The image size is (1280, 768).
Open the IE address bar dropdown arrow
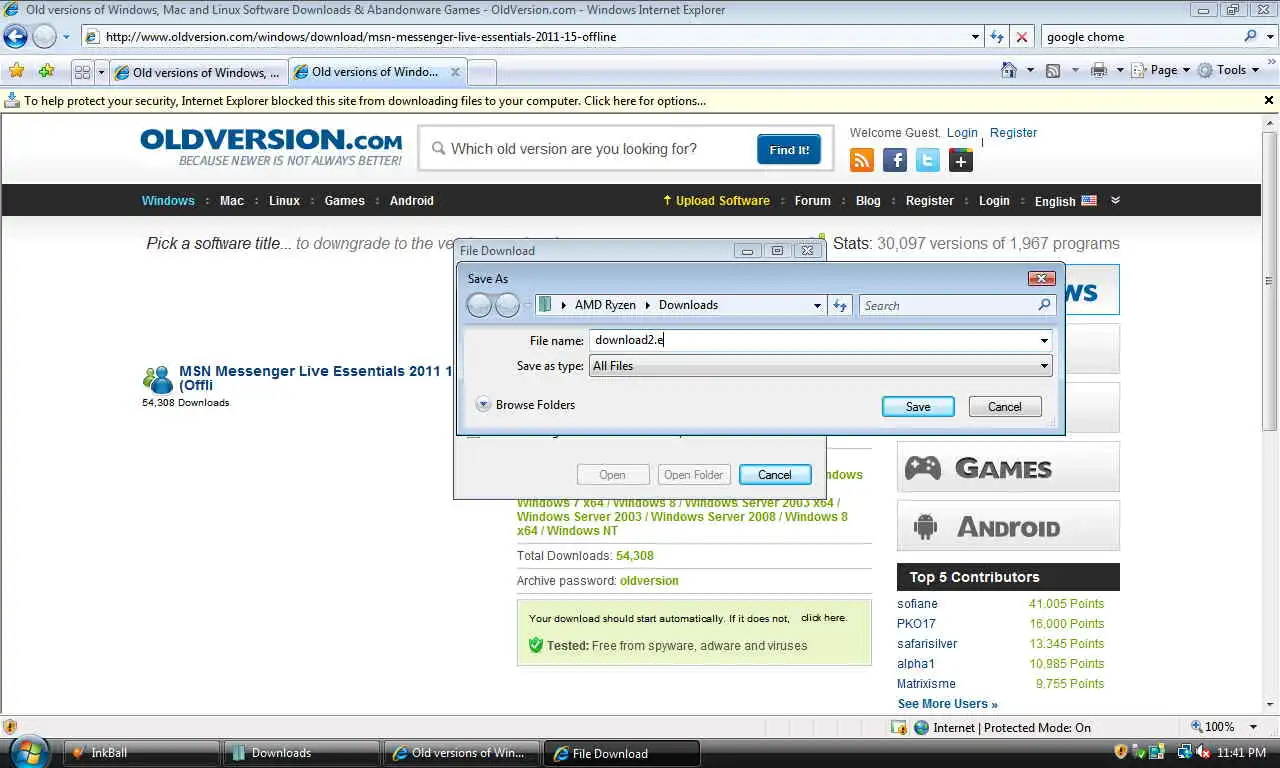[x=976, y=37]
